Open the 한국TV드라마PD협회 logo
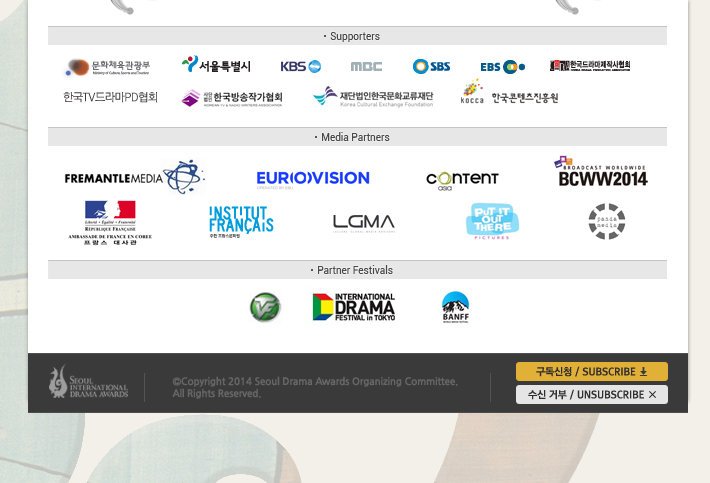 click(x=110, y=97)
